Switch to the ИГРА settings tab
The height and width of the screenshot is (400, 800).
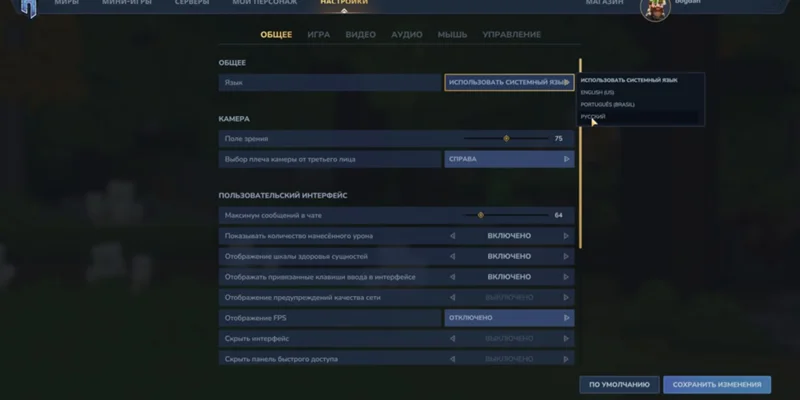[x=318, y=35]
